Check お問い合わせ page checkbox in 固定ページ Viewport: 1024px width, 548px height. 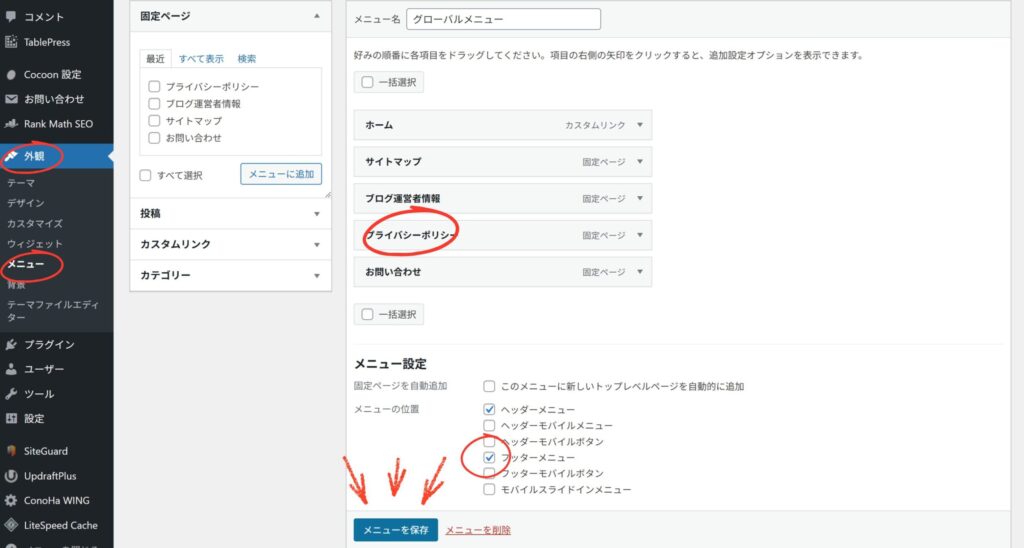tap(154, 138)
